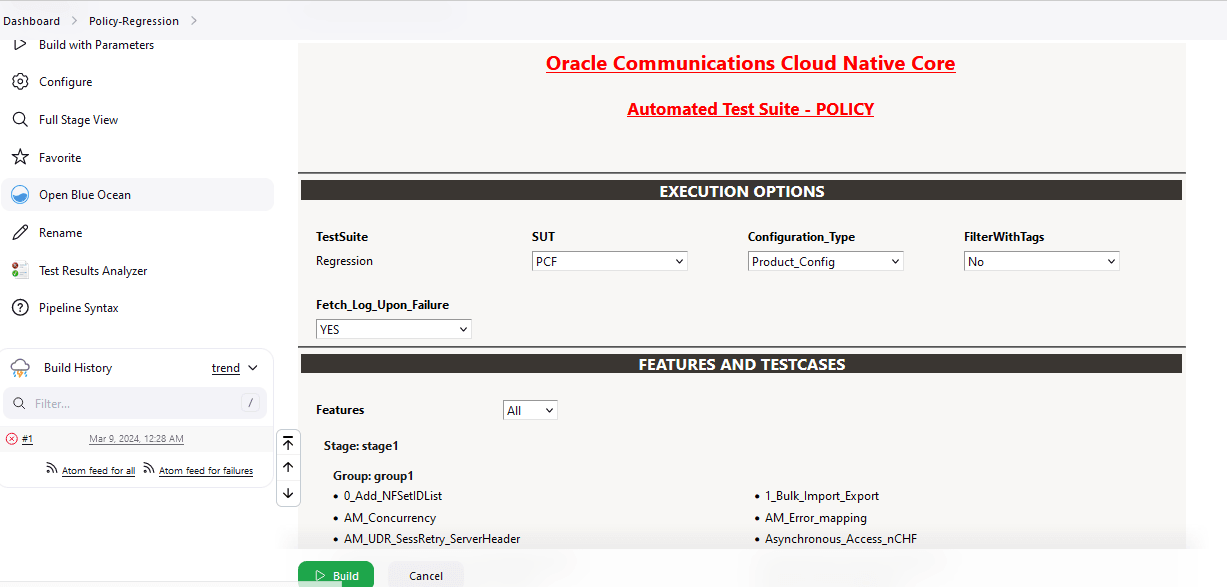Click the Favorite star icon
This screenshot has width=1227, height=587.
point(20,158)
